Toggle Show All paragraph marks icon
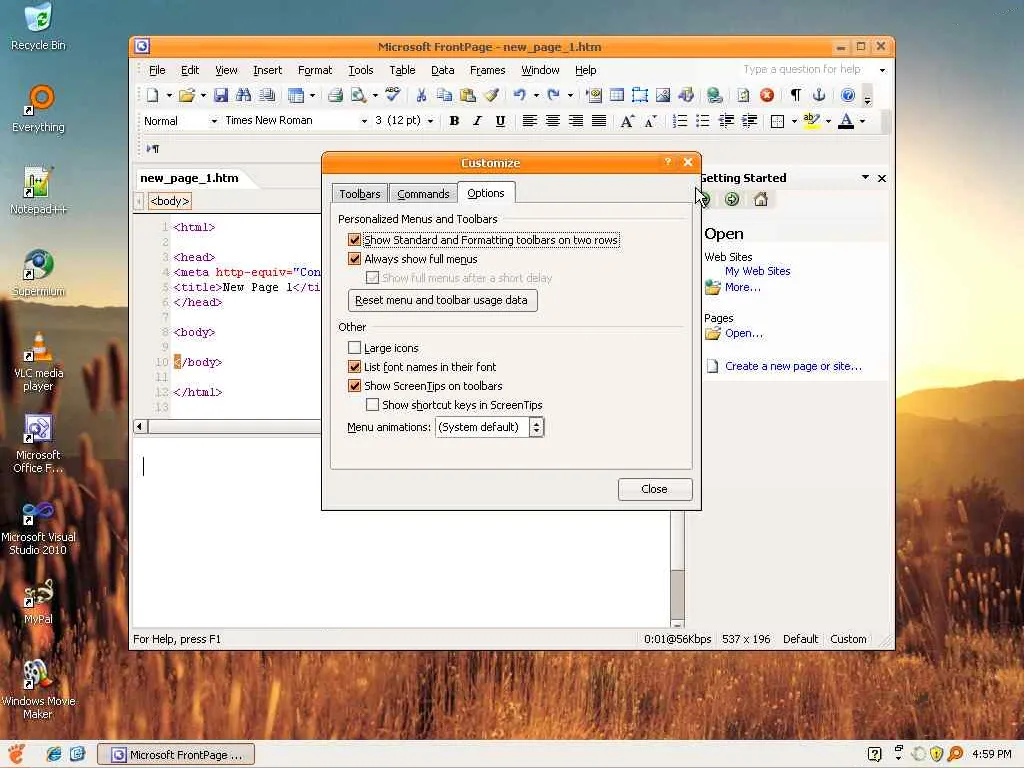Image resolution: width=1024 pixels, height=768 pixels. click(x=795, y=95)
